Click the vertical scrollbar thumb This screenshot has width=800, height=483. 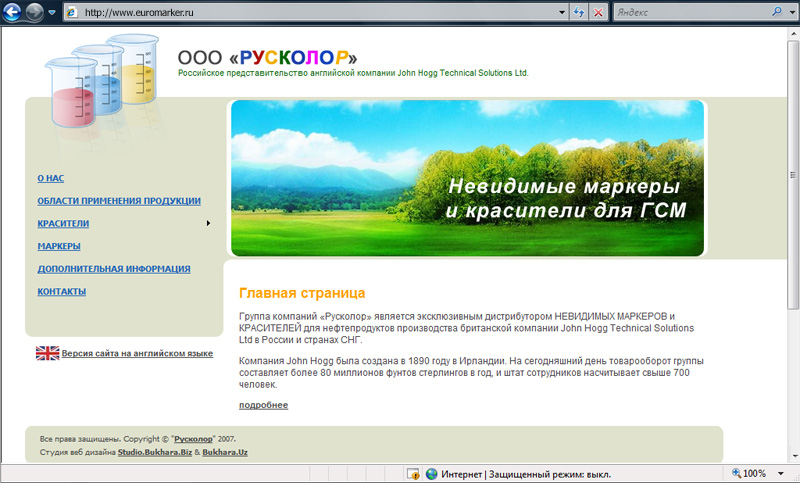coord(793,175)
